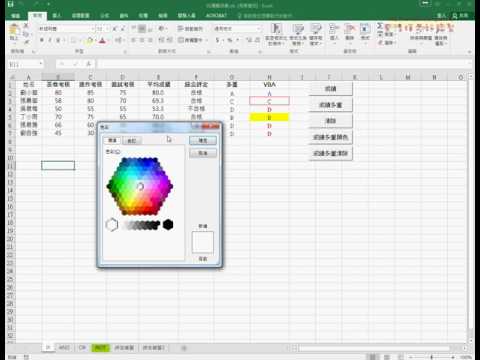Click the Increase Indent icon

point(170,40)
